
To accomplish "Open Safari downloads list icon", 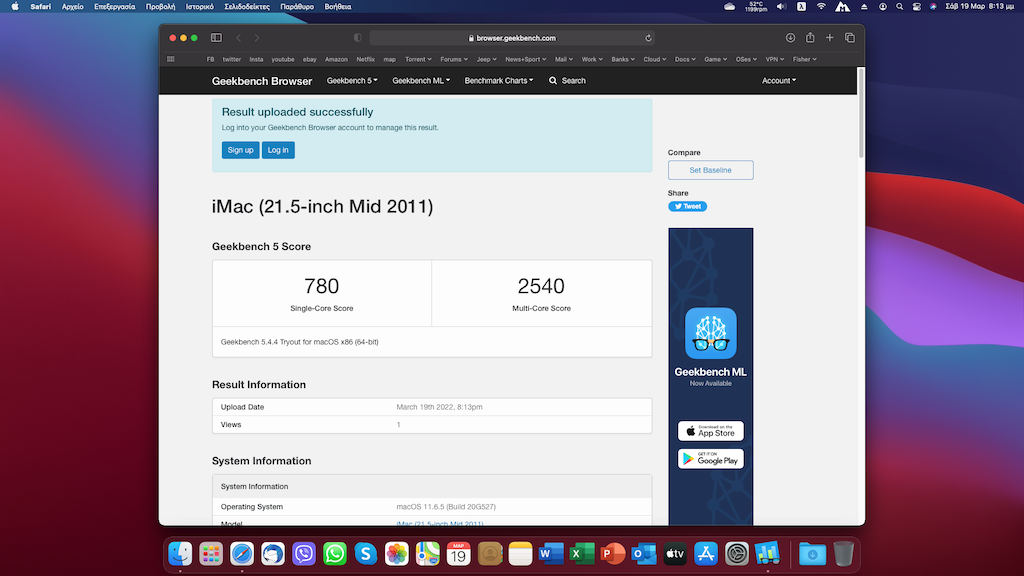I will [x=790, y=38].
